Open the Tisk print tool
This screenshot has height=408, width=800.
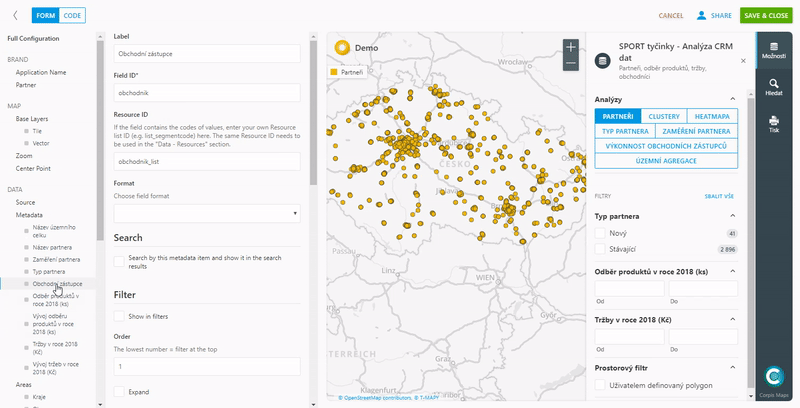(773, 124)
